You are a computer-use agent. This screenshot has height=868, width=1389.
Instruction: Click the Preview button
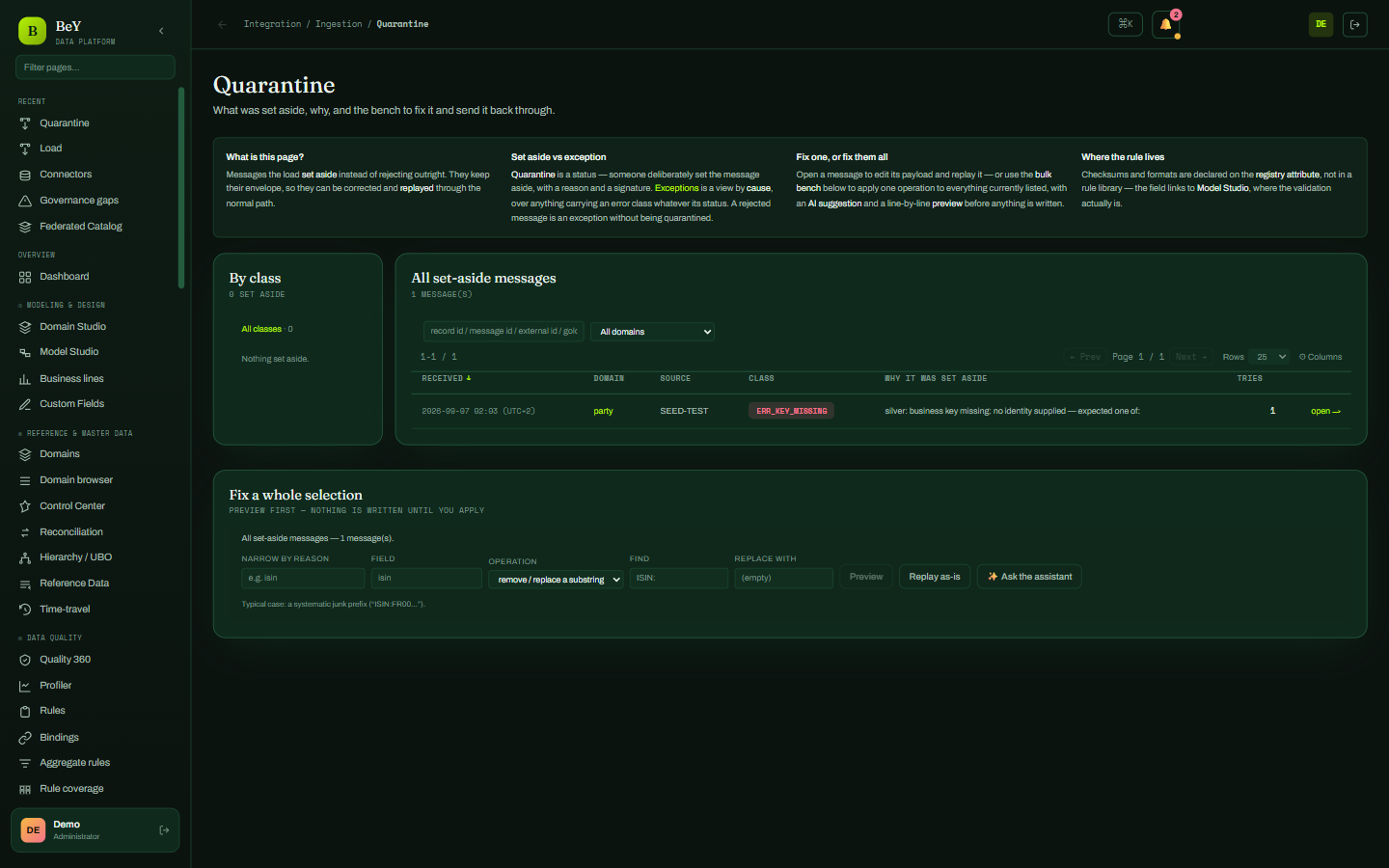click(866, 577)
